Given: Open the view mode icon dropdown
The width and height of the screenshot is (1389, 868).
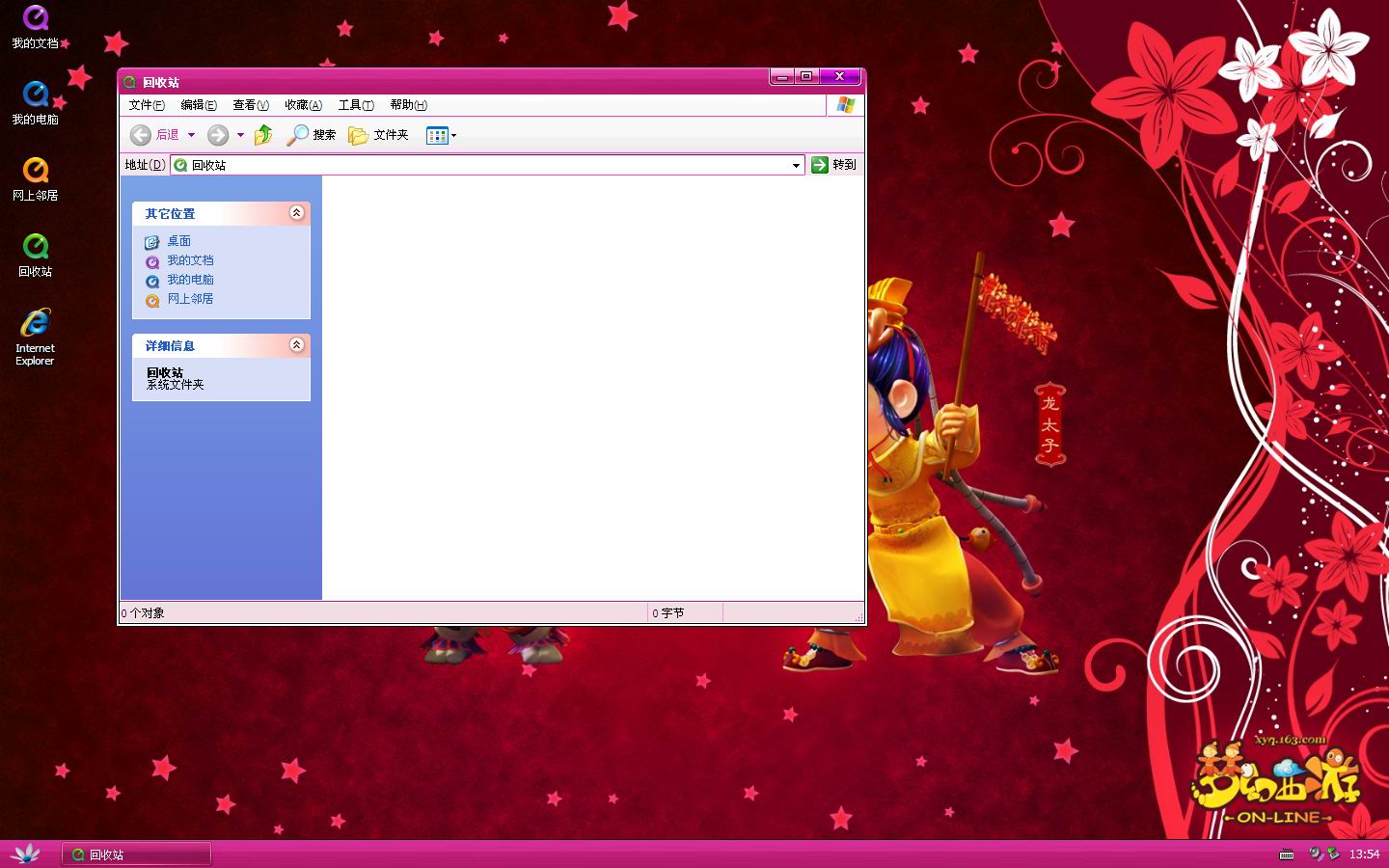Looking at the screenshot, I should click(x=441, y=135).
